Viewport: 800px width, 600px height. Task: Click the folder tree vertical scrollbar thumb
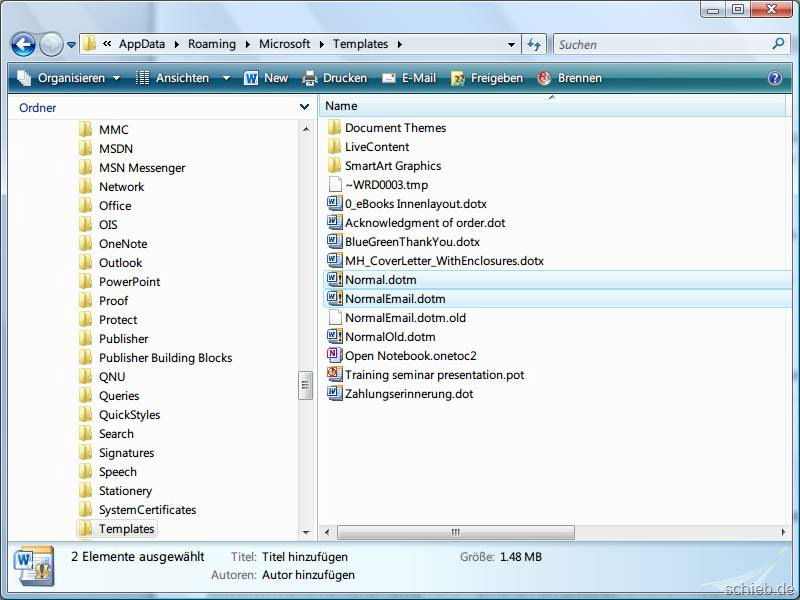click(x=306, y=385)
